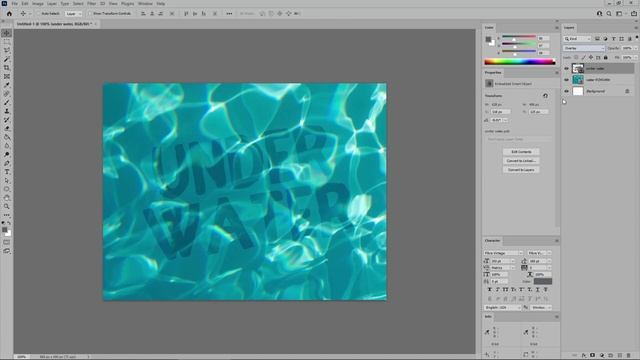The height and width of the screenshot is (360, 640).
Task: Open the Image menu
Action: 38,4
